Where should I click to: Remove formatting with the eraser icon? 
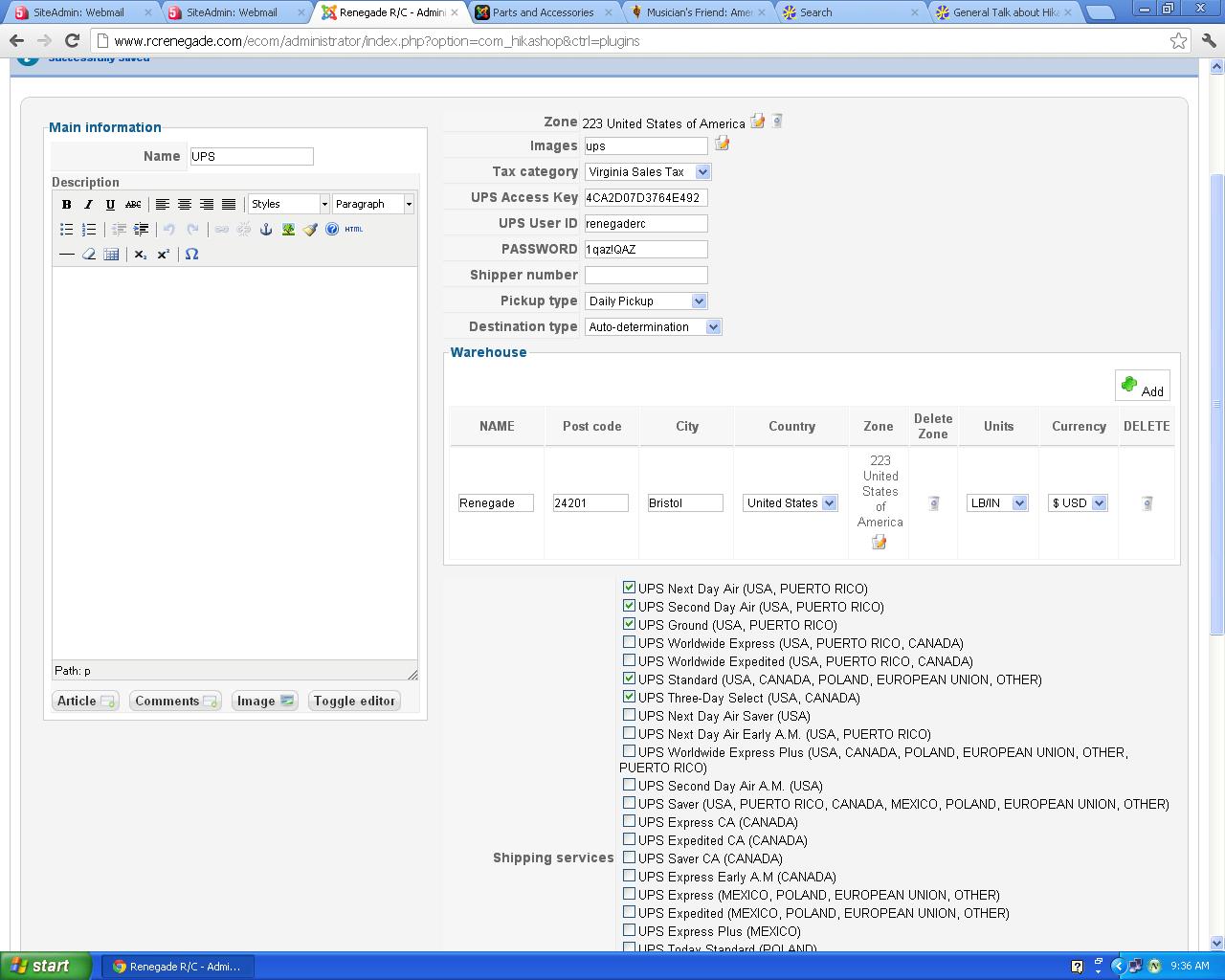pyautogui.click(x=89, y=254)
